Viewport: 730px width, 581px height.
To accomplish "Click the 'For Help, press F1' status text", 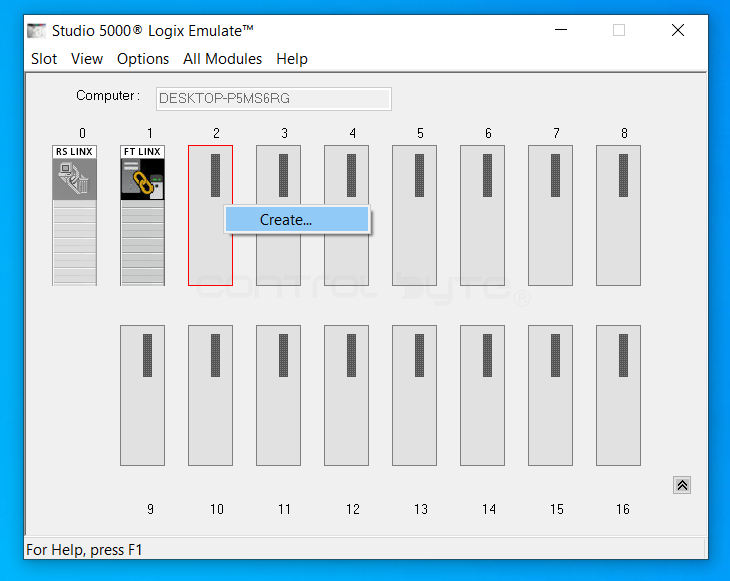I will (84, 550).
